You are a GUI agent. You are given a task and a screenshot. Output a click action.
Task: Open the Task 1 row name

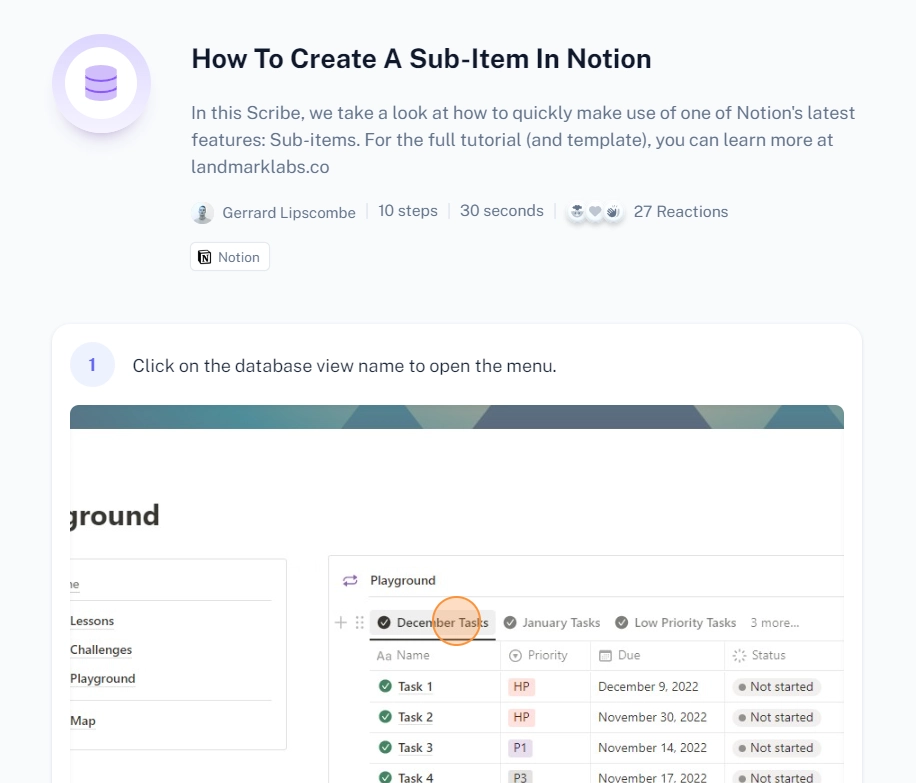coord(415,687)
